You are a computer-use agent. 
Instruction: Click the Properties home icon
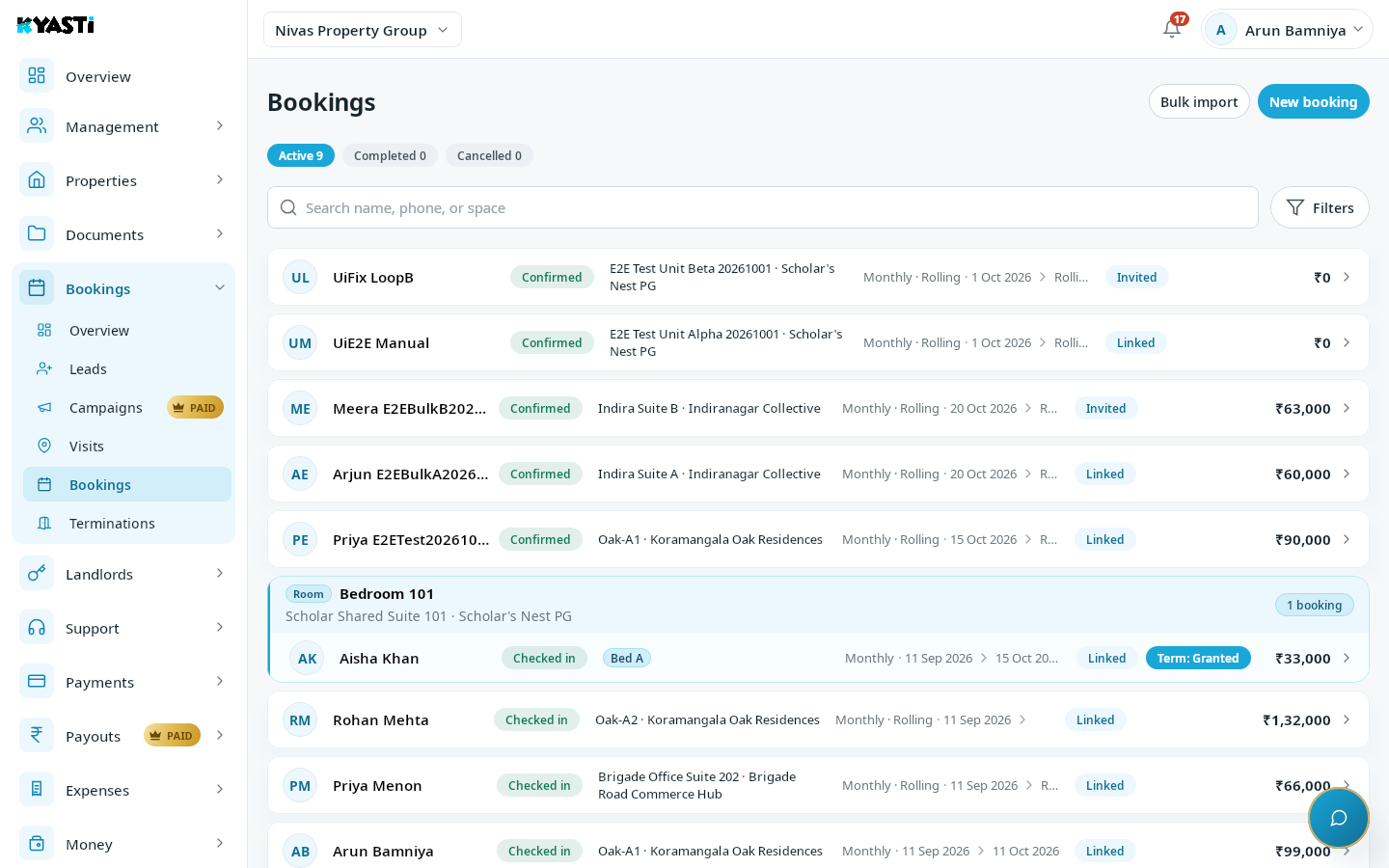[37, 179]
